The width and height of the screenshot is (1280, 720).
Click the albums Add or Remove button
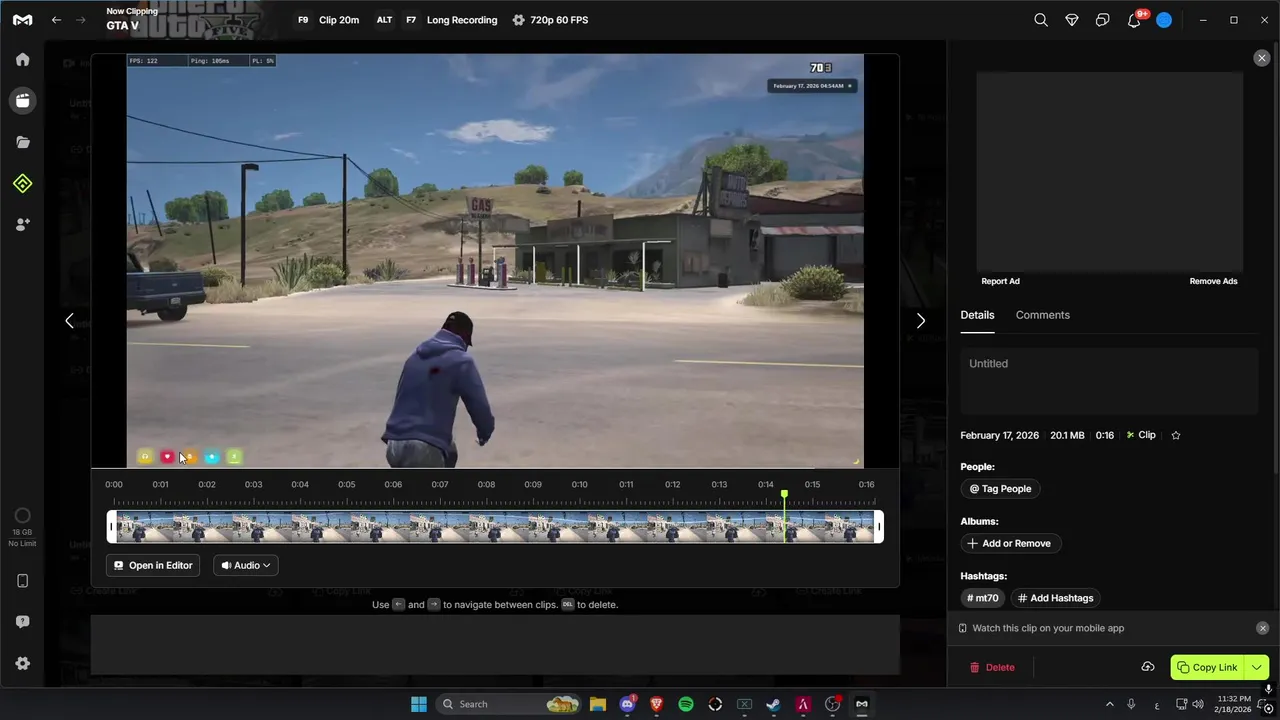(x=1010, y=544)
